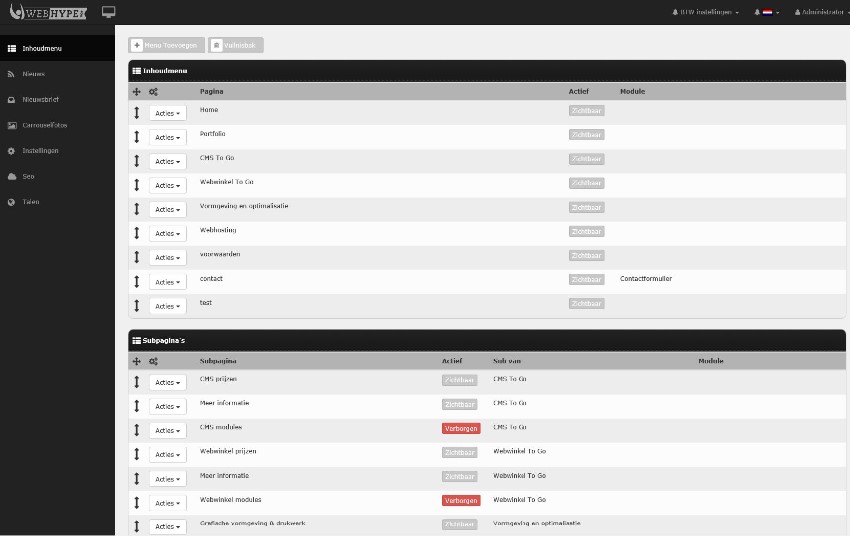Open Acties dropdown for test
The image size is (850, 536).
pos(168,306)
